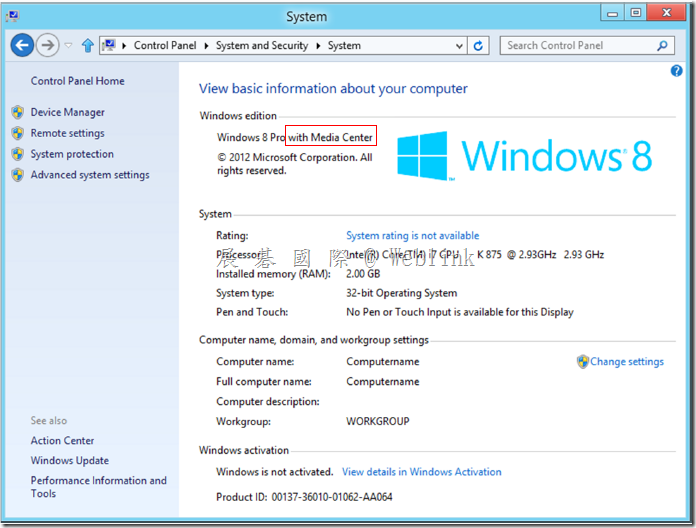Screen dimensions: 696x528
Task: Expand the arrow before Control Panel breadcrumb
Action: [x=124, y=46]
